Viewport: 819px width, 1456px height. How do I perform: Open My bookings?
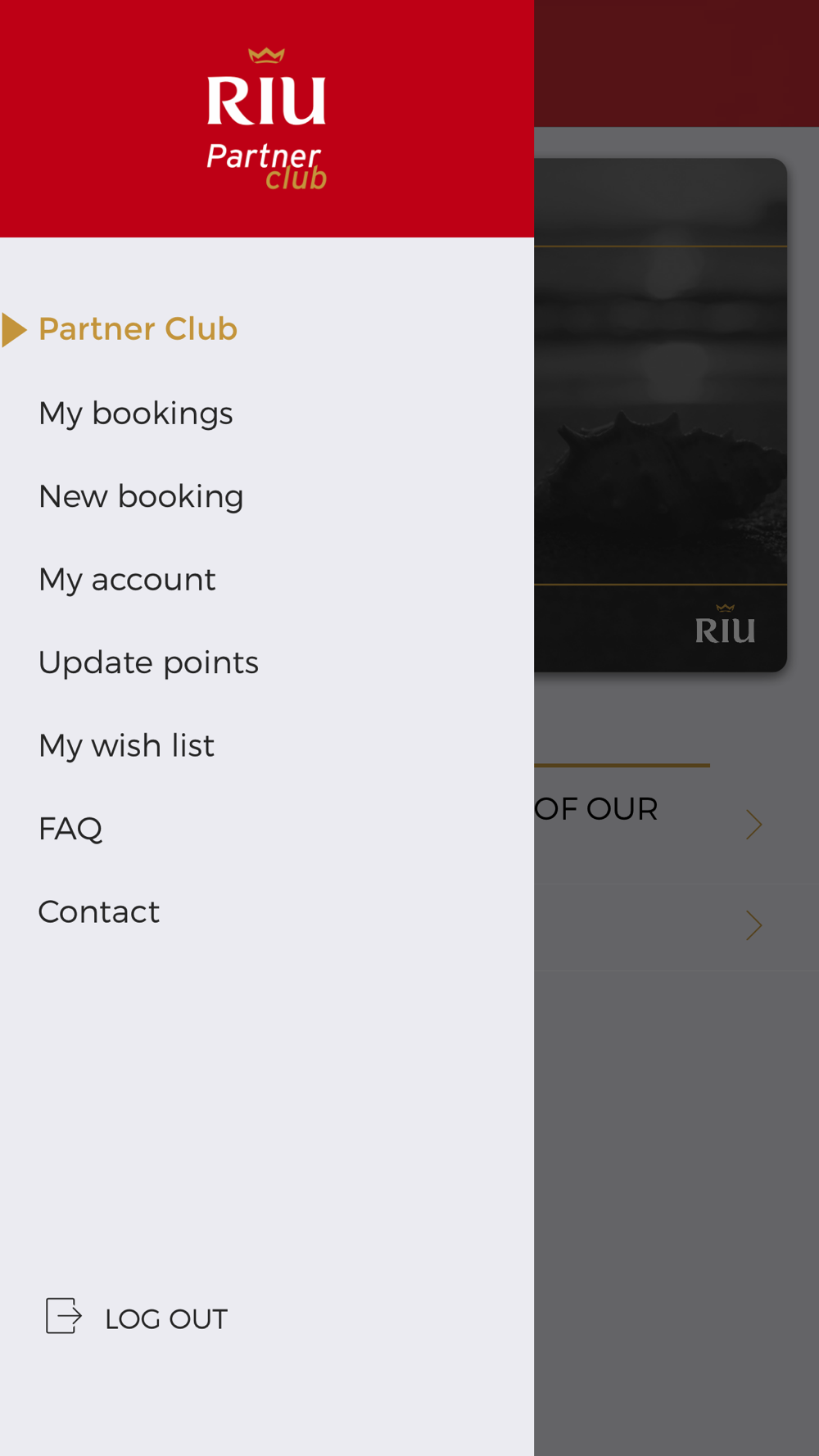coord(136,414)
